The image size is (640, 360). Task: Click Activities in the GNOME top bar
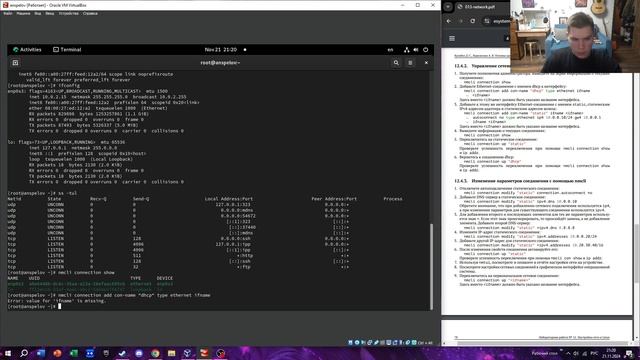point(27,50)
